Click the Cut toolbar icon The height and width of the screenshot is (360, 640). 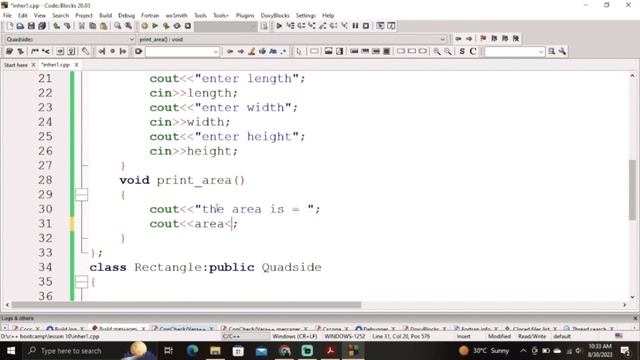tap(82, 26)
